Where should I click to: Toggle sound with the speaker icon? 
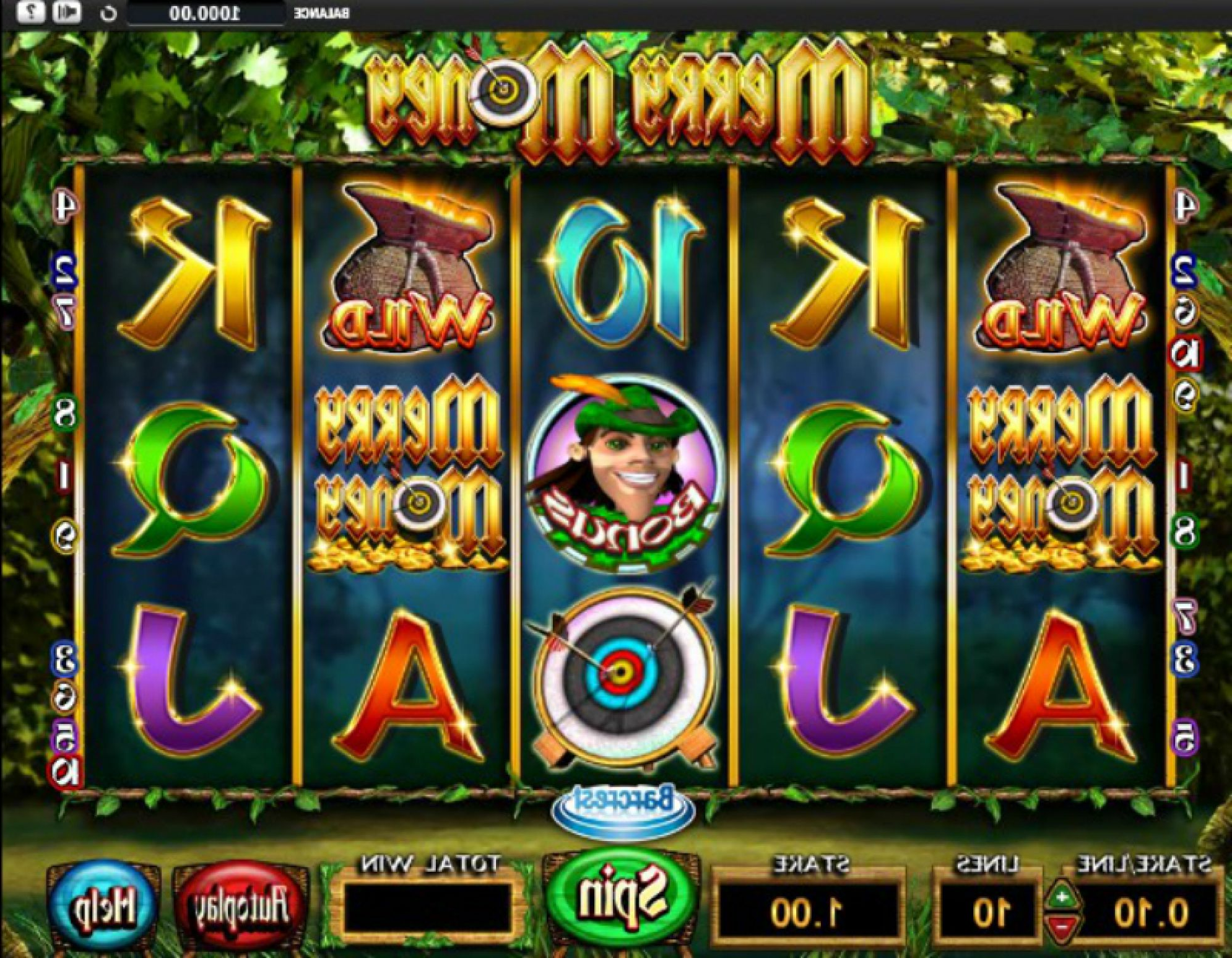coord(66,12)
